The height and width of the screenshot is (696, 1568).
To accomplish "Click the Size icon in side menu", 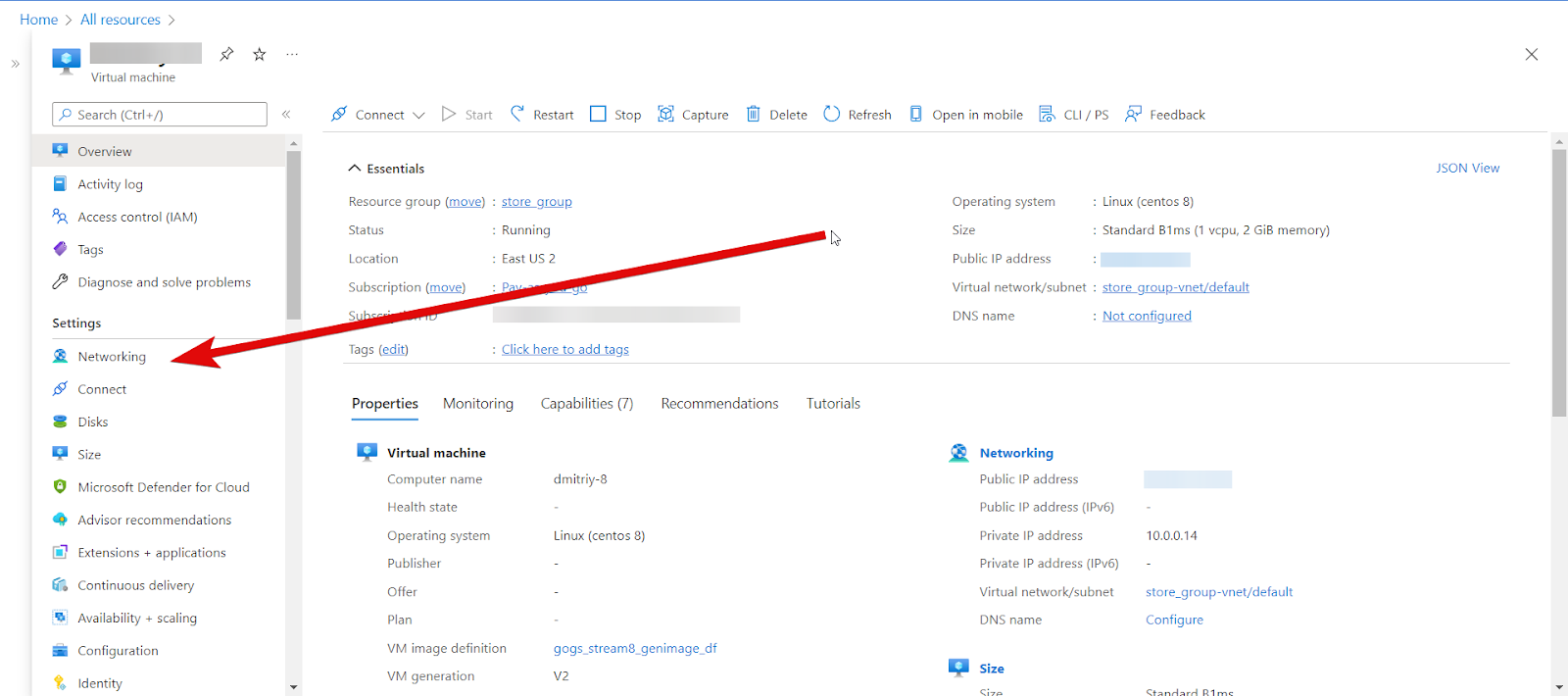I will pos(60,454).
